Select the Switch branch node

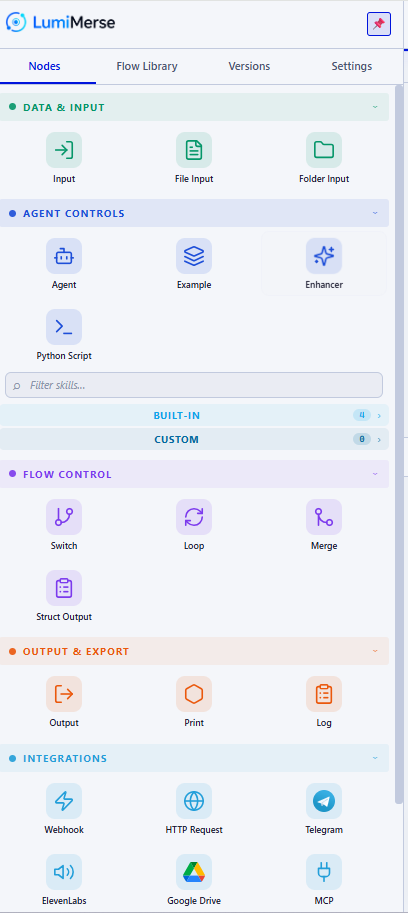coord(64,517)
